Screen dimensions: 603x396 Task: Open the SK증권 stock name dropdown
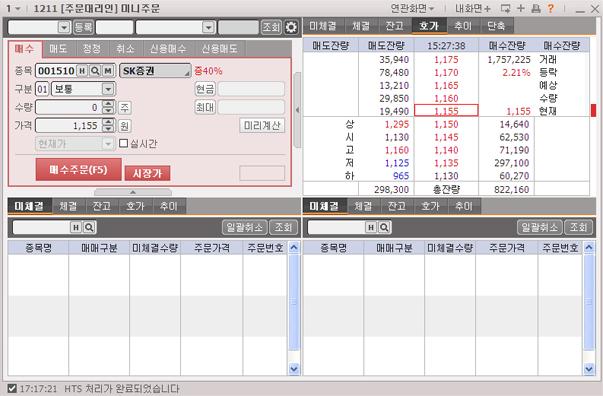[x=155, y=71]
